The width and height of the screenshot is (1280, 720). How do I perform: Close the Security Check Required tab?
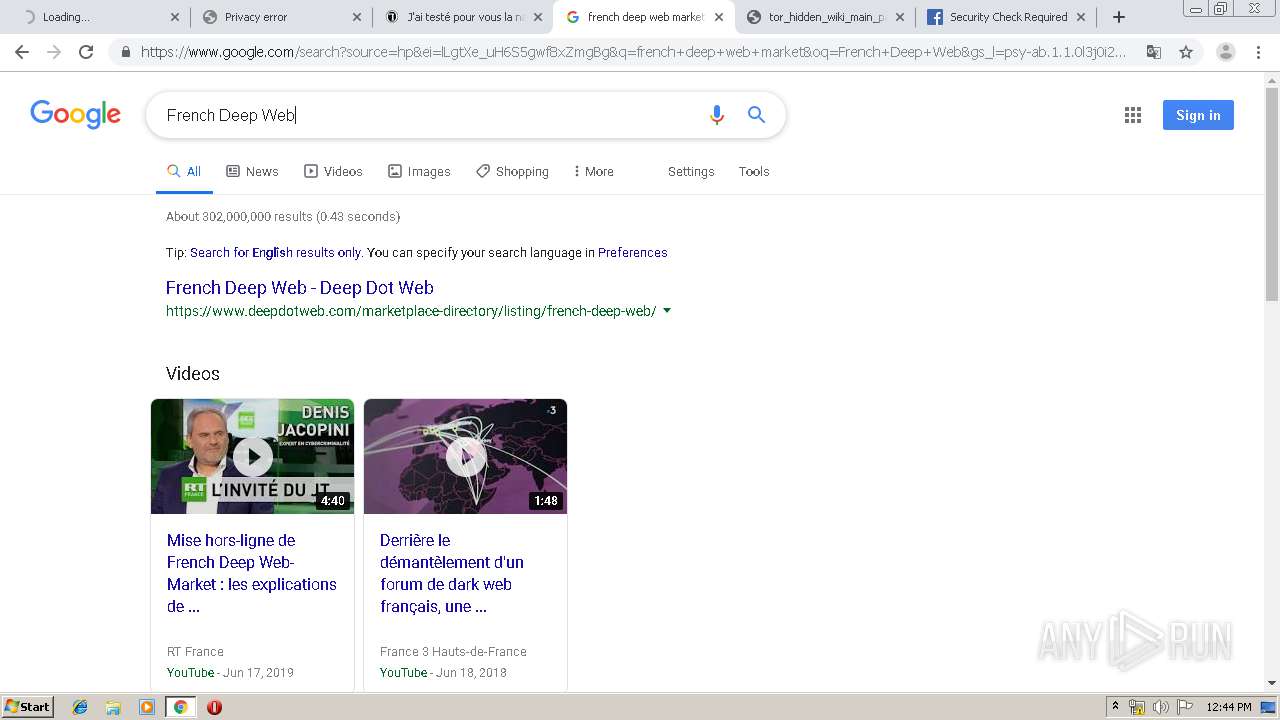[x=1081, y=17]
